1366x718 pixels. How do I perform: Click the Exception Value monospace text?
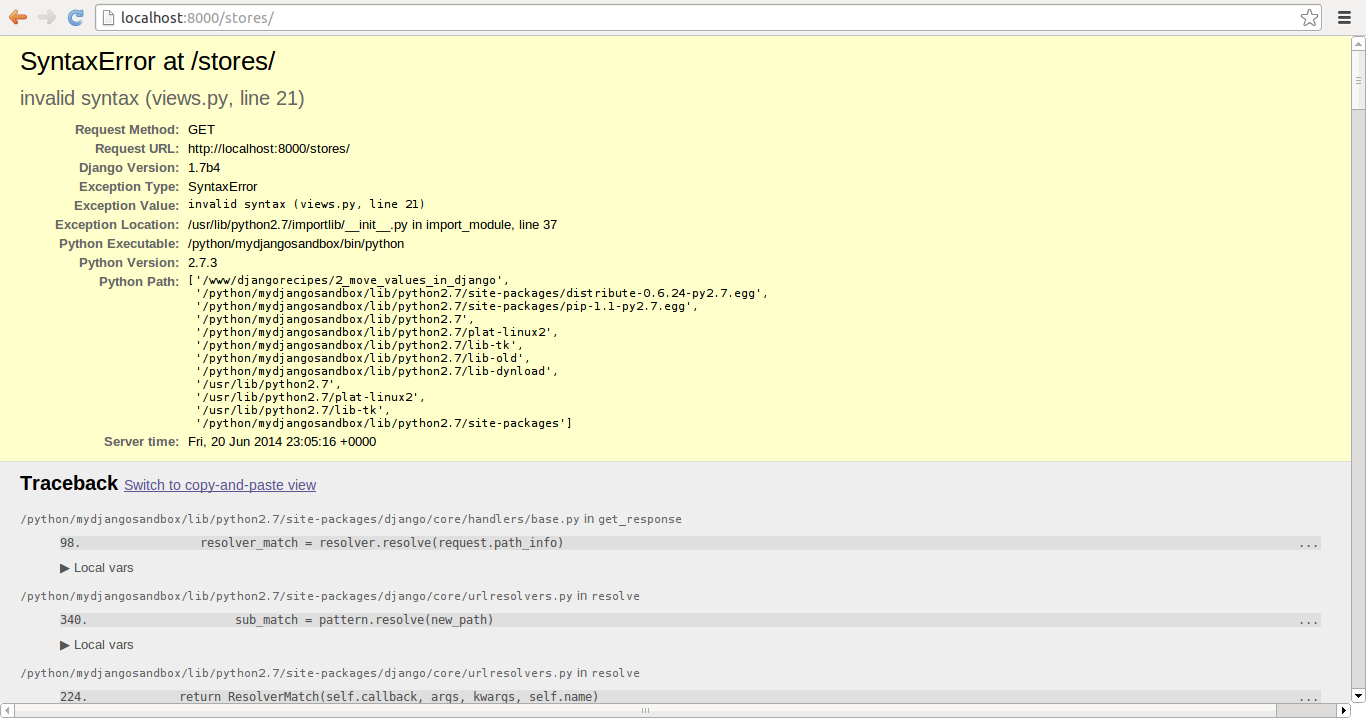306,204
